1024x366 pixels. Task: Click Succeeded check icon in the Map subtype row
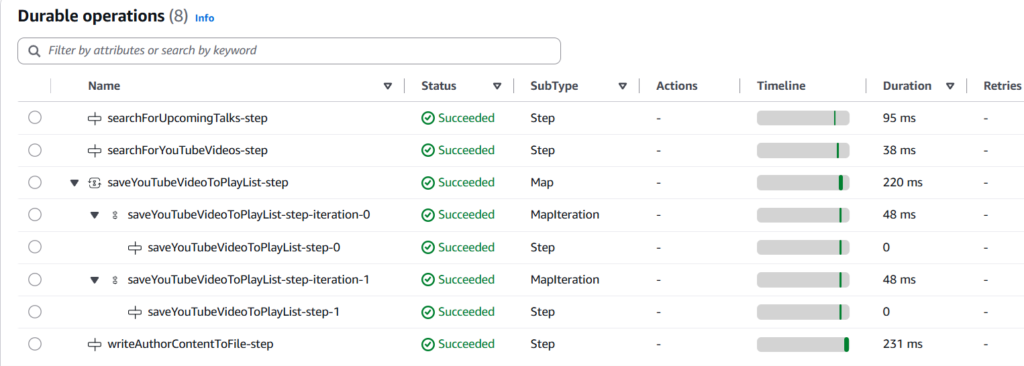(x=428, y=183)
